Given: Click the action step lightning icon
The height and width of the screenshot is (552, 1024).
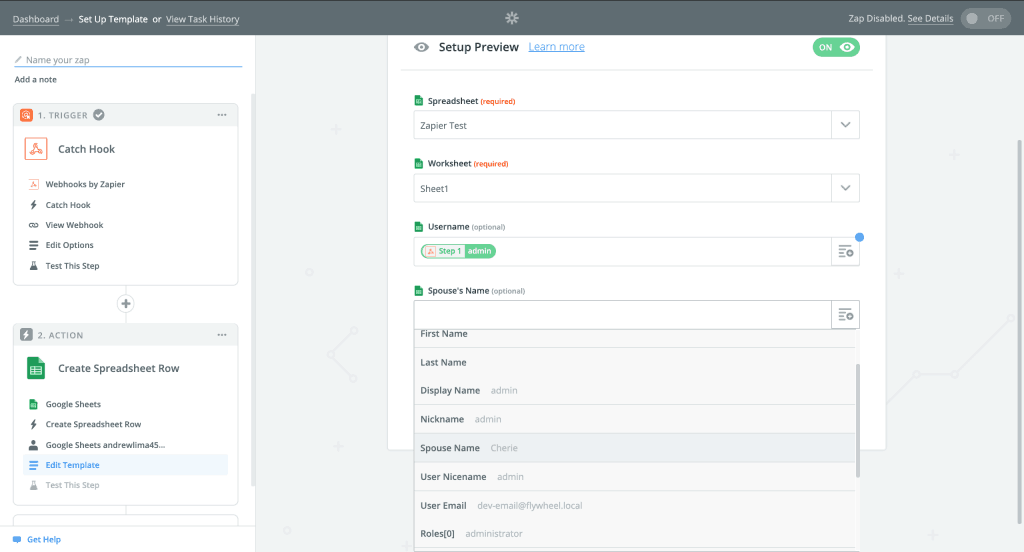Looking at the screenshot, I should [x=26, y=334].
